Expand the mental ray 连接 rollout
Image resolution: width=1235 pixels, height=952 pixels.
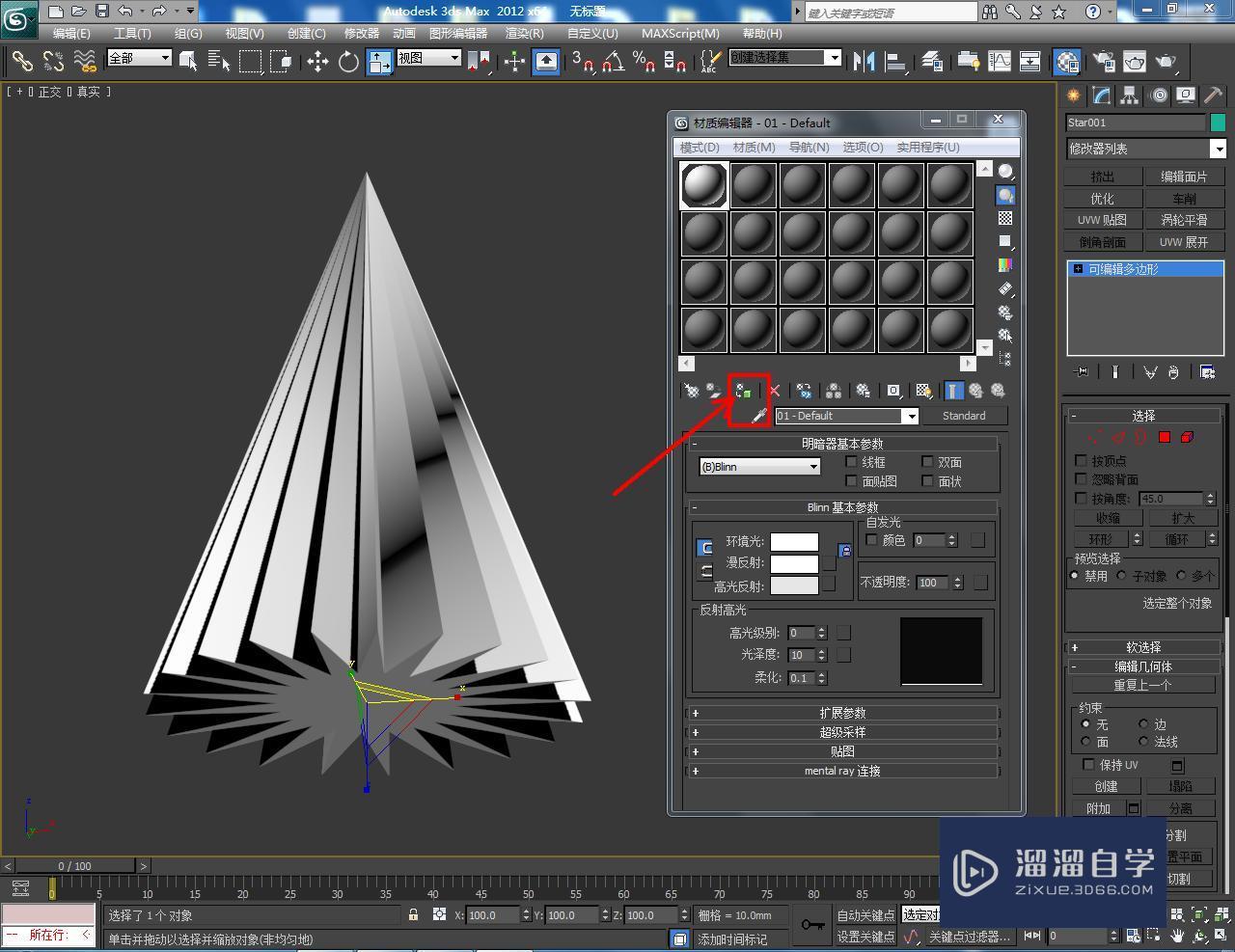pyautogui.click(x=842, y=771)
